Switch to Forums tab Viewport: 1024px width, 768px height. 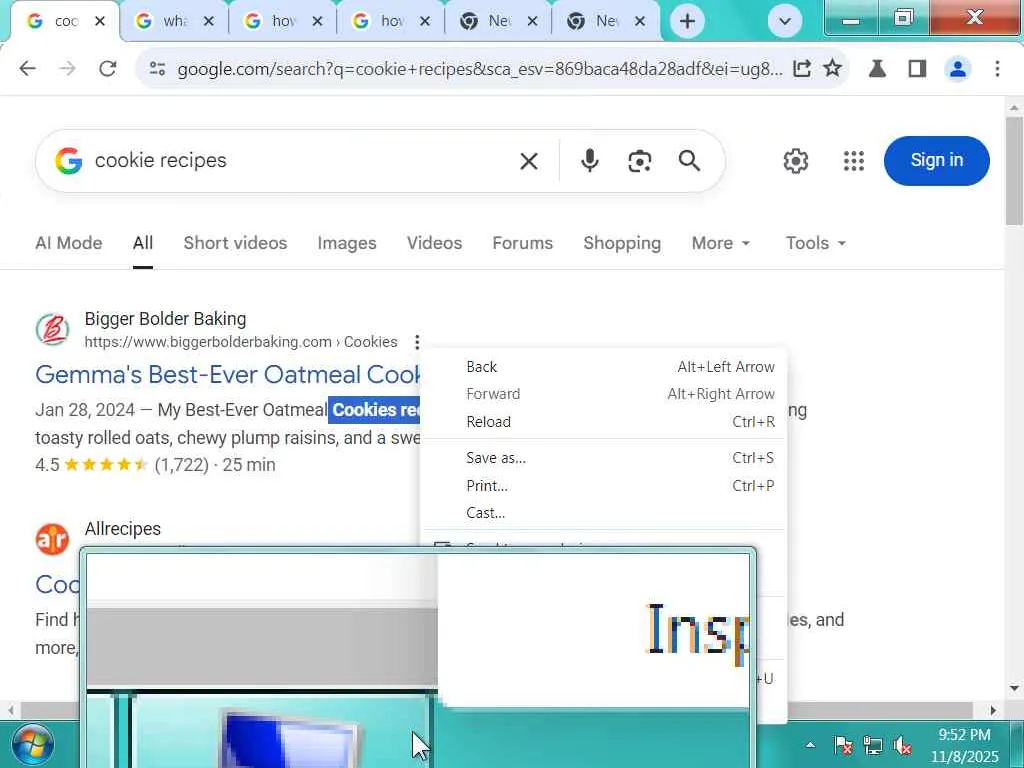coord(522,243)
